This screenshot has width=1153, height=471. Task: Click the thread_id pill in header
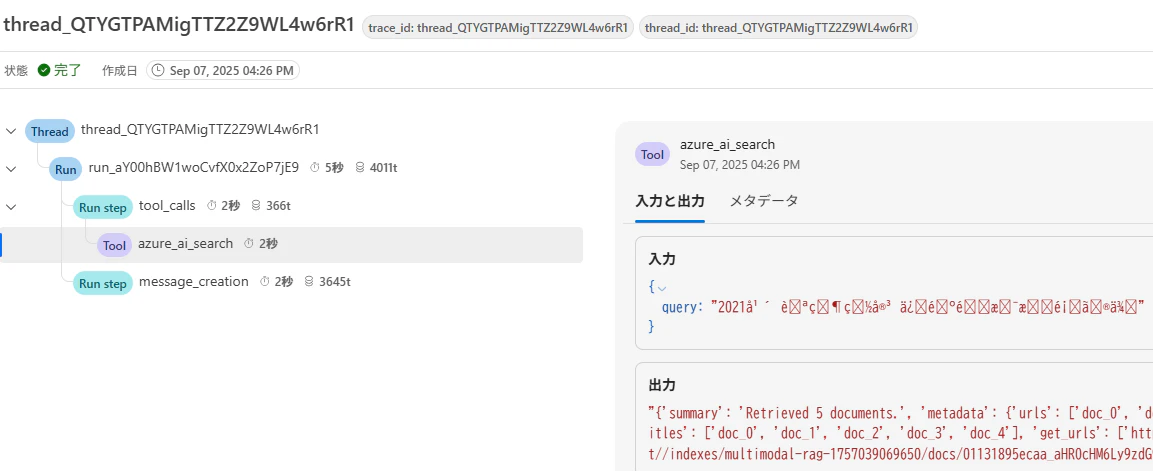pyautogui.click(x=778, y=27)
